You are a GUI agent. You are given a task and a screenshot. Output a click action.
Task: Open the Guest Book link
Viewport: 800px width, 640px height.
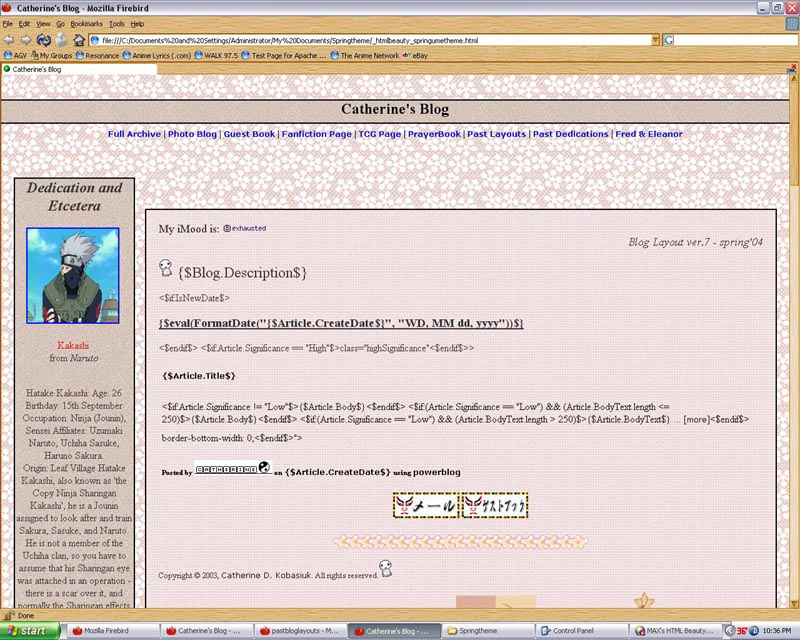pyautogui.click(x=249, y=134)
